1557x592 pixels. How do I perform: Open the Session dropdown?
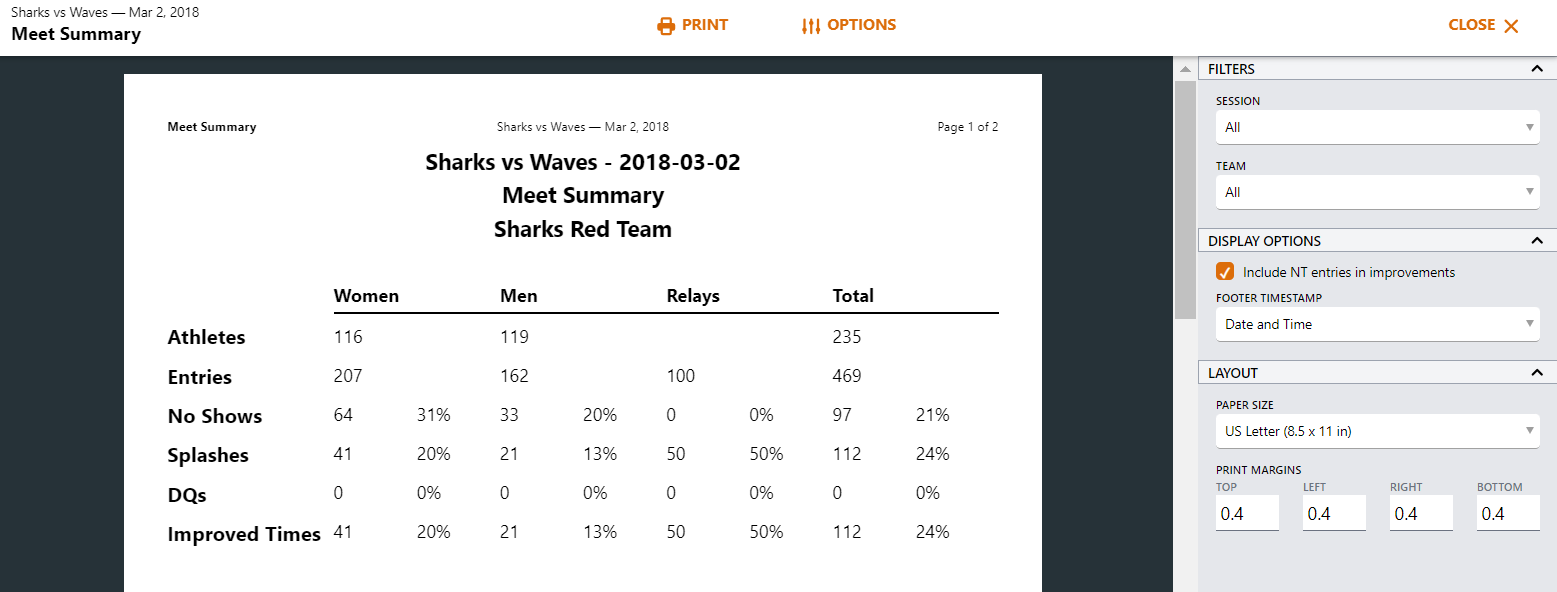click(1378, 127)
